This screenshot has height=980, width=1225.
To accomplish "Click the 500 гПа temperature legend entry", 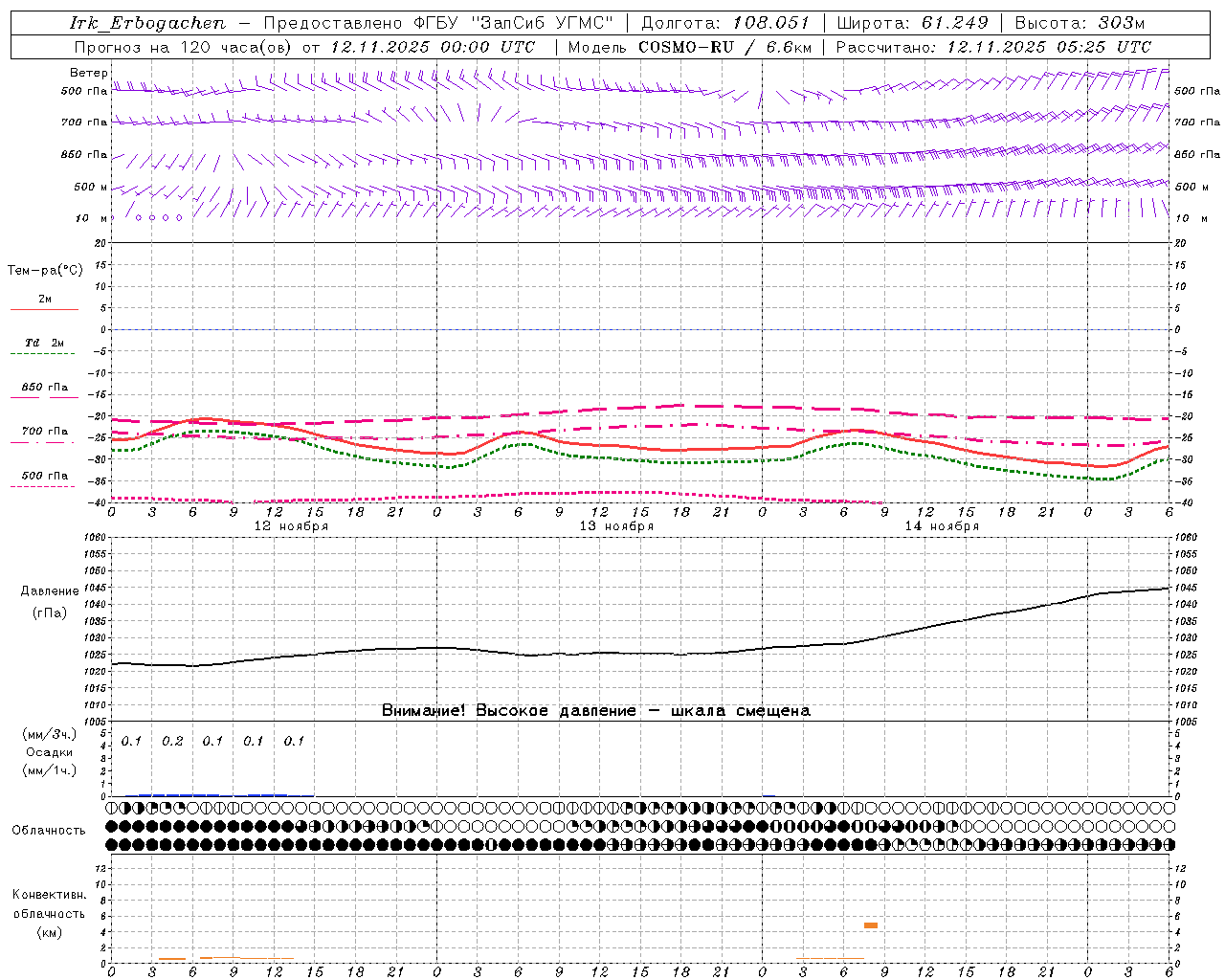I will [44, 476].
